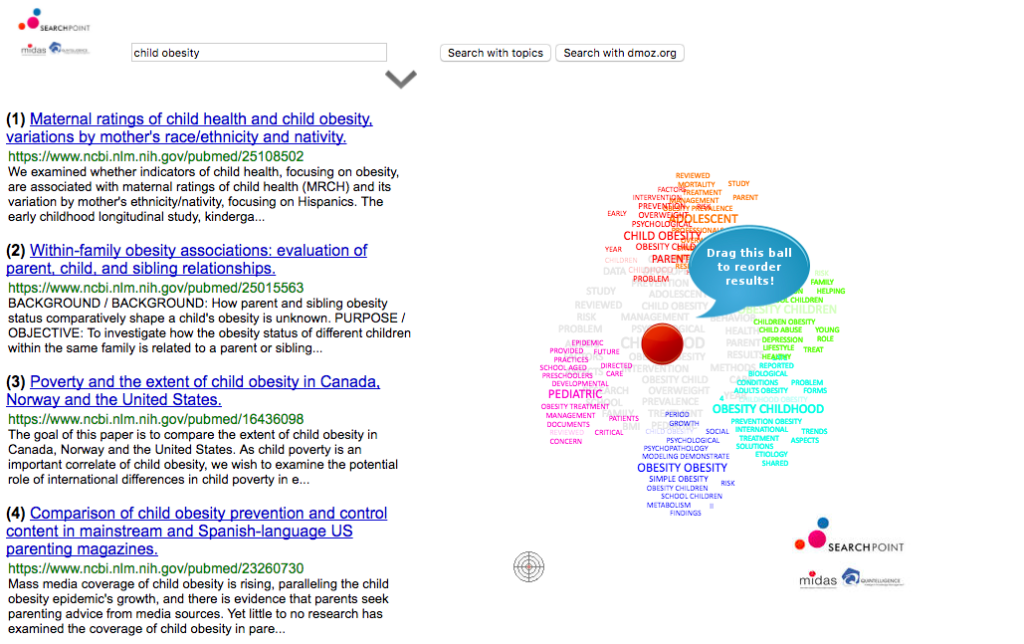This screenshot has width=1024, height=644.
Task: Select the "PREVENTION OBESITY" keyword
Action: [766, 421]
